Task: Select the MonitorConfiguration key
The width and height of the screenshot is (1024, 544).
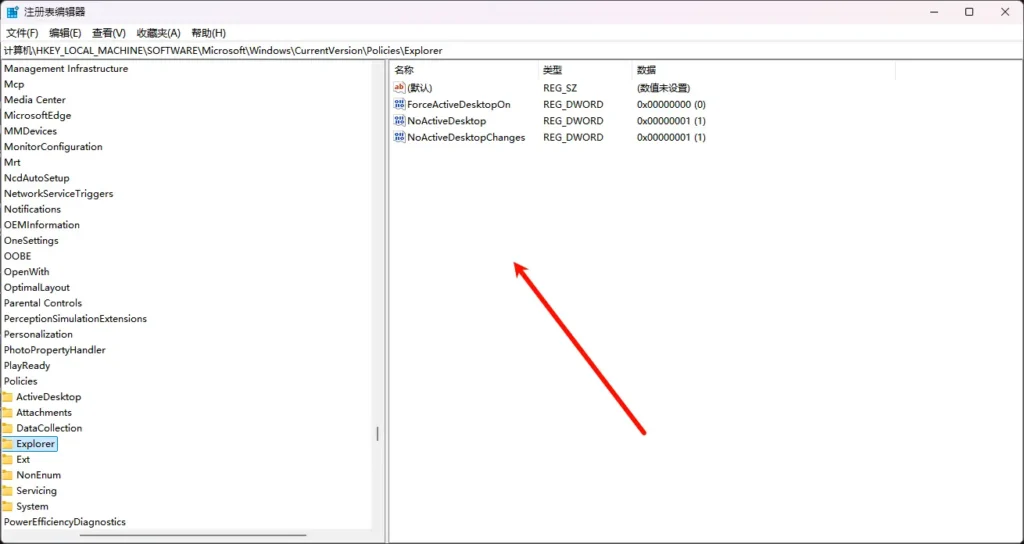Action: (x=53, y=147)
